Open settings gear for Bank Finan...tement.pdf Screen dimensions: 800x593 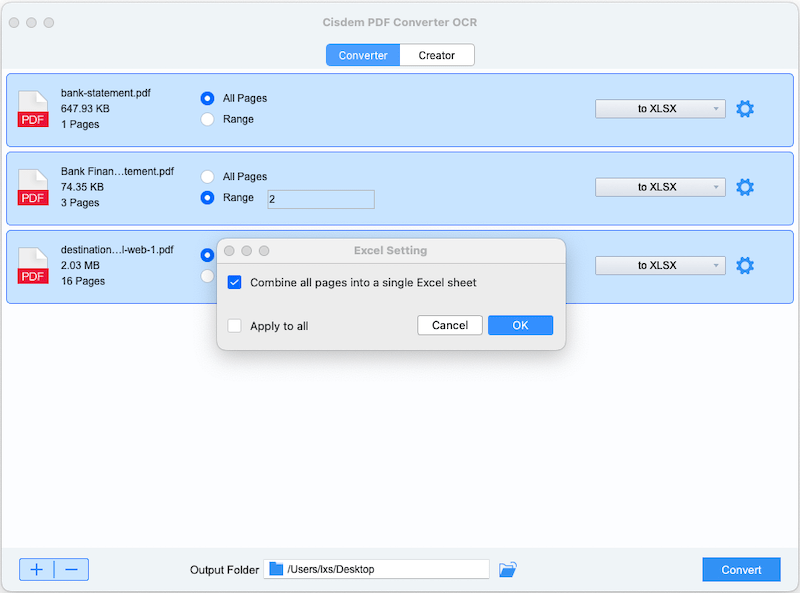point(745,187)
